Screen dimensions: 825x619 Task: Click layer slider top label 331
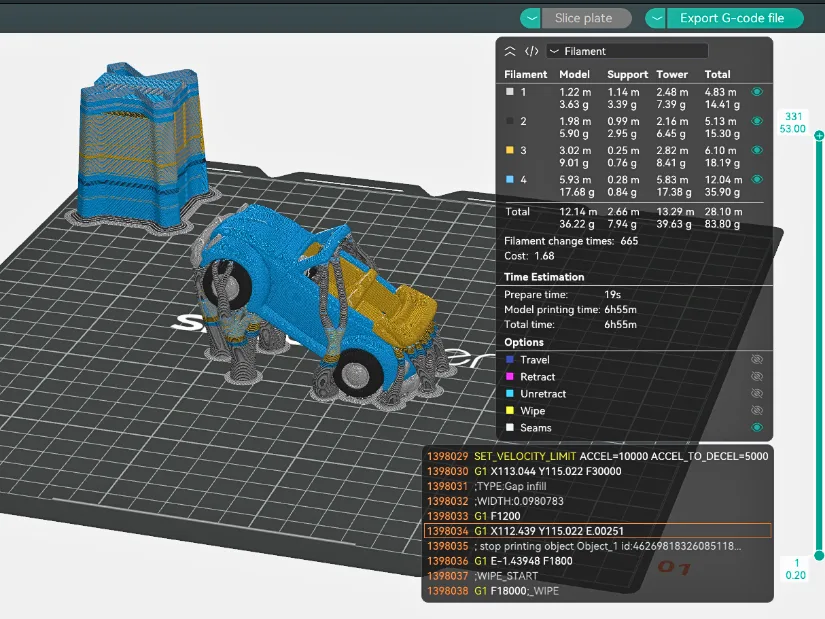click(x=793, y=116)
